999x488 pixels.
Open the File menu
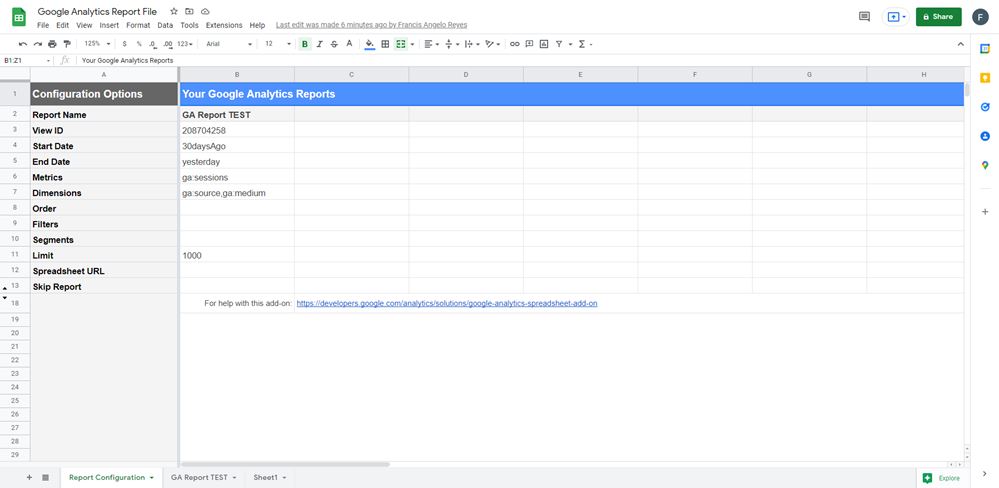(x=43, y=25)
